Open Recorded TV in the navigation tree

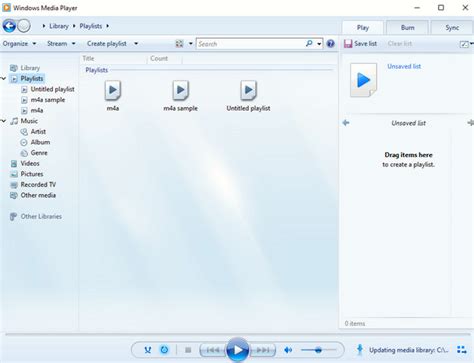[38, 185]
